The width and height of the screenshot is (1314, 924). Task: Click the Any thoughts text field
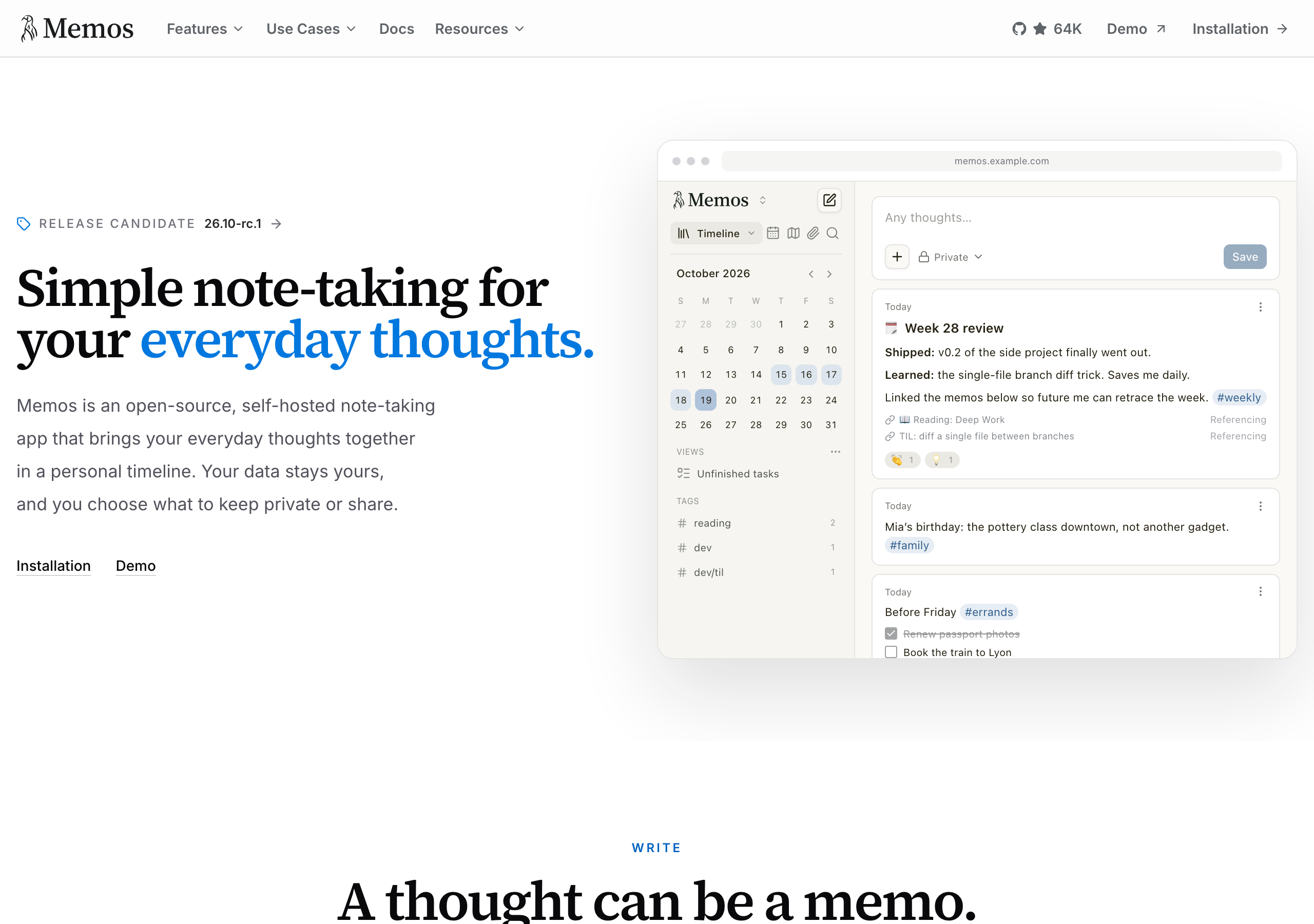coord(1075,218)
